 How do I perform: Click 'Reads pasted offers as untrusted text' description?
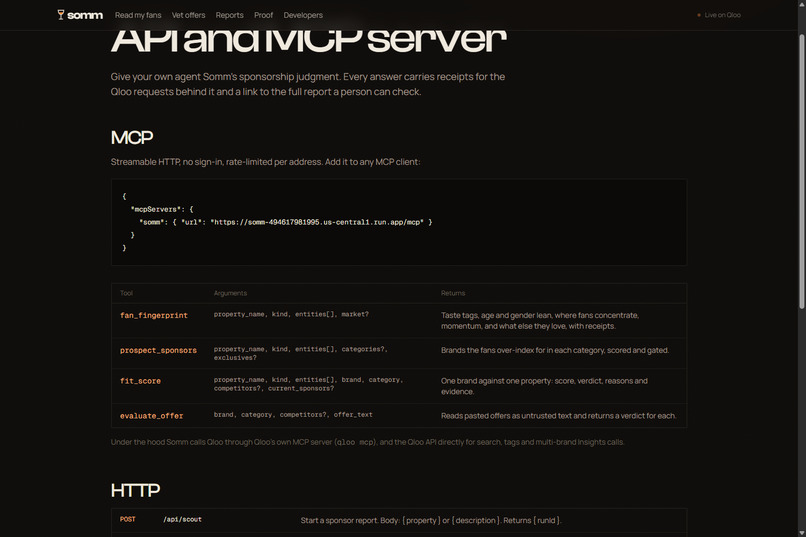tap(558, 416)
